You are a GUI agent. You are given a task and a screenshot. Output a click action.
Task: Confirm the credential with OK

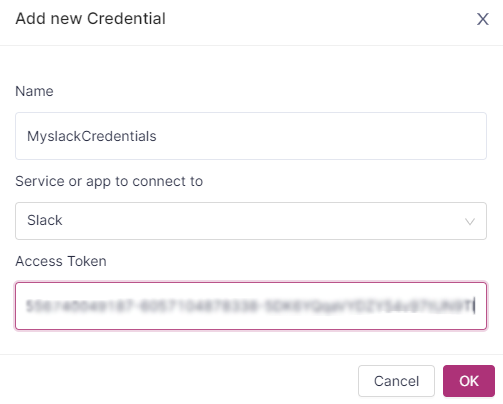(469, 381)
